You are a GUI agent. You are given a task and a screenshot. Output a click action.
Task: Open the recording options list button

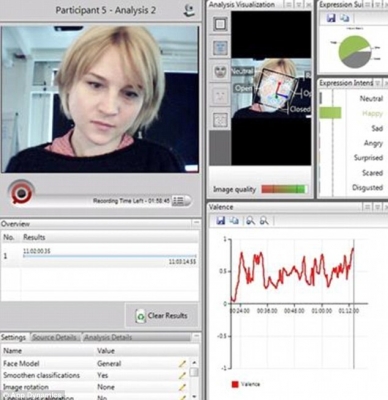click(179, 201)
